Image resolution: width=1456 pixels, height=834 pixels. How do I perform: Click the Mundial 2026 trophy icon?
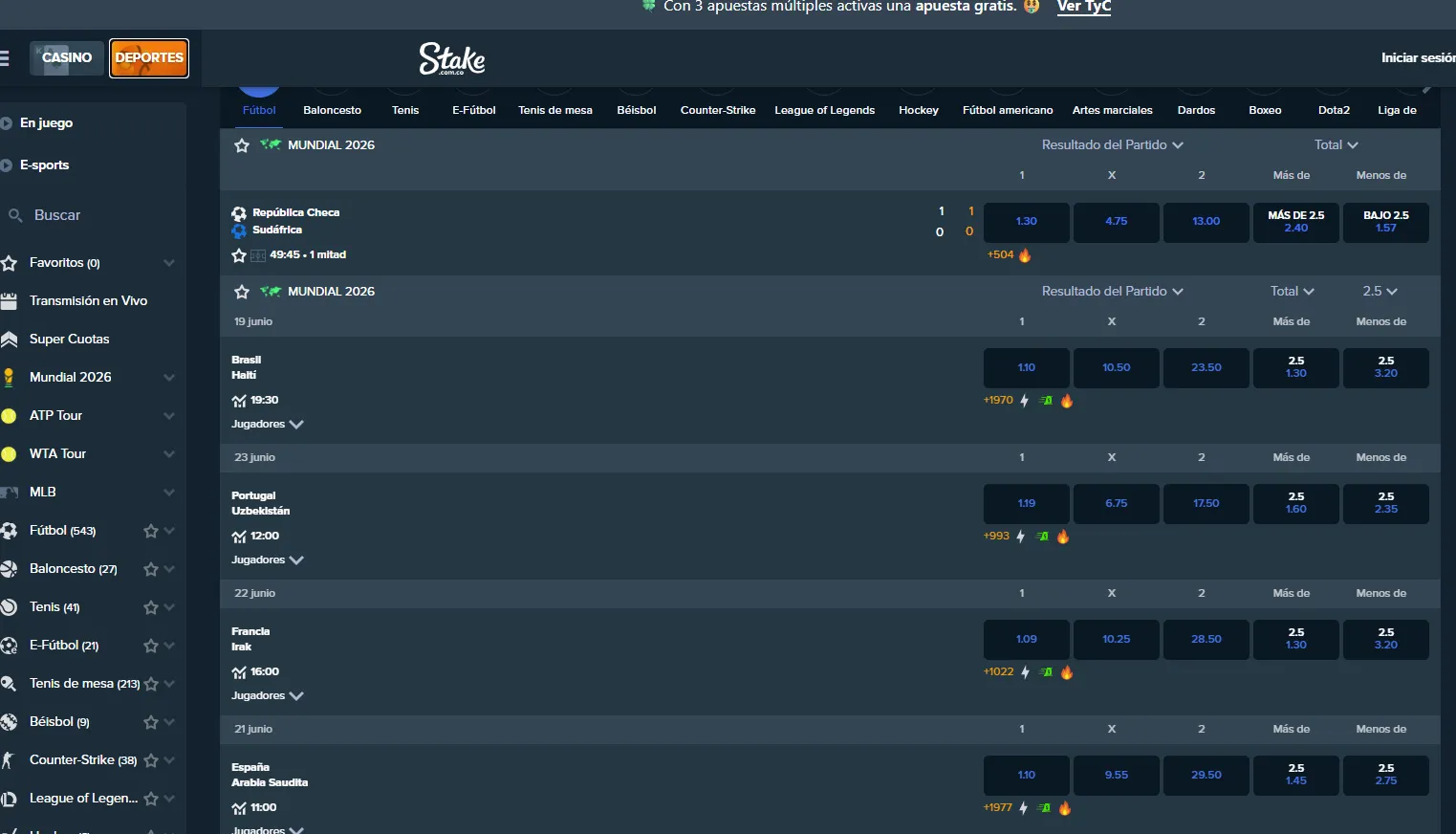9,378
